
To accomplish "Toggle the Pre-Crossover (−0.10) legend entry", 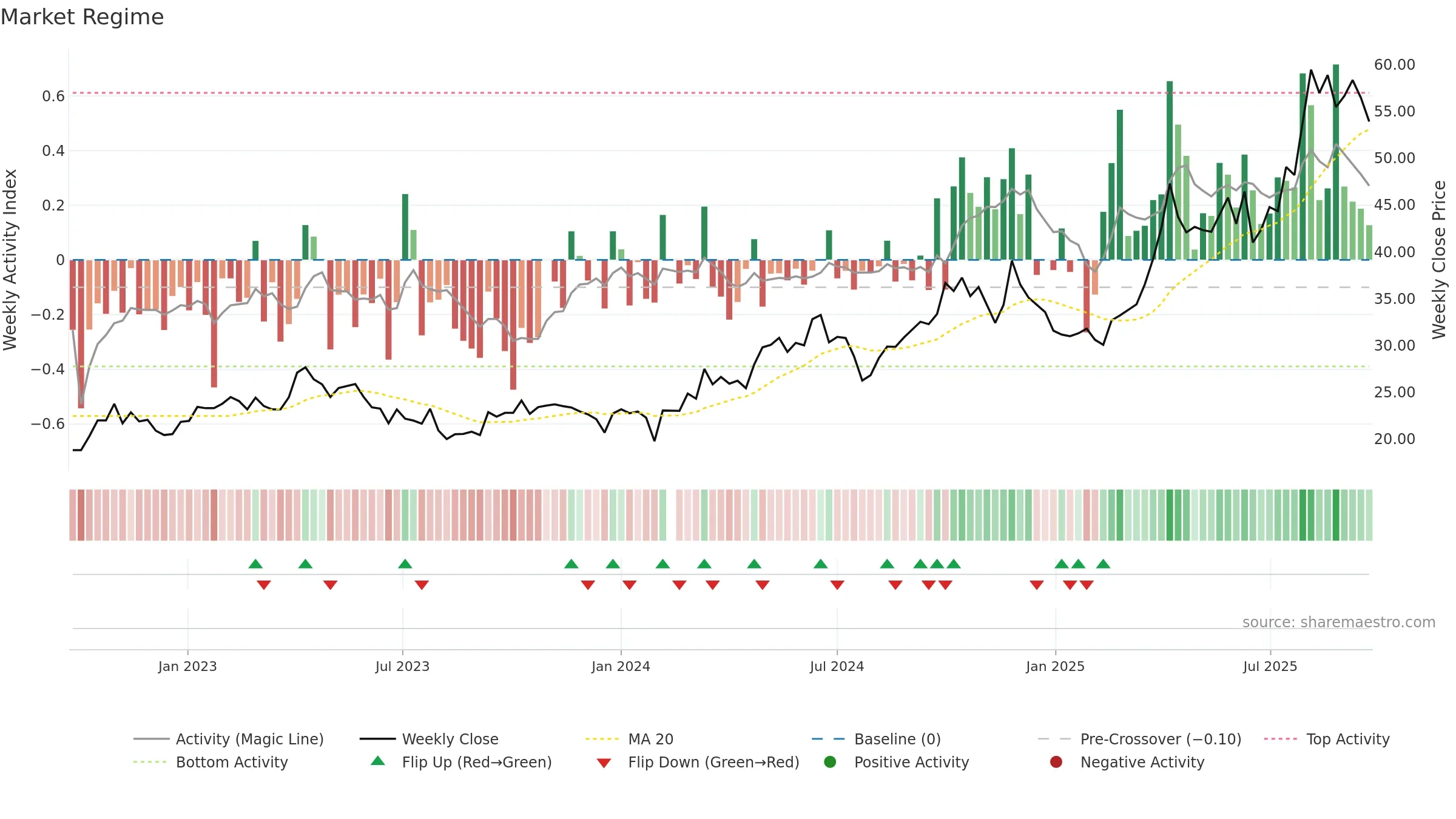I will pos(1139,739).
